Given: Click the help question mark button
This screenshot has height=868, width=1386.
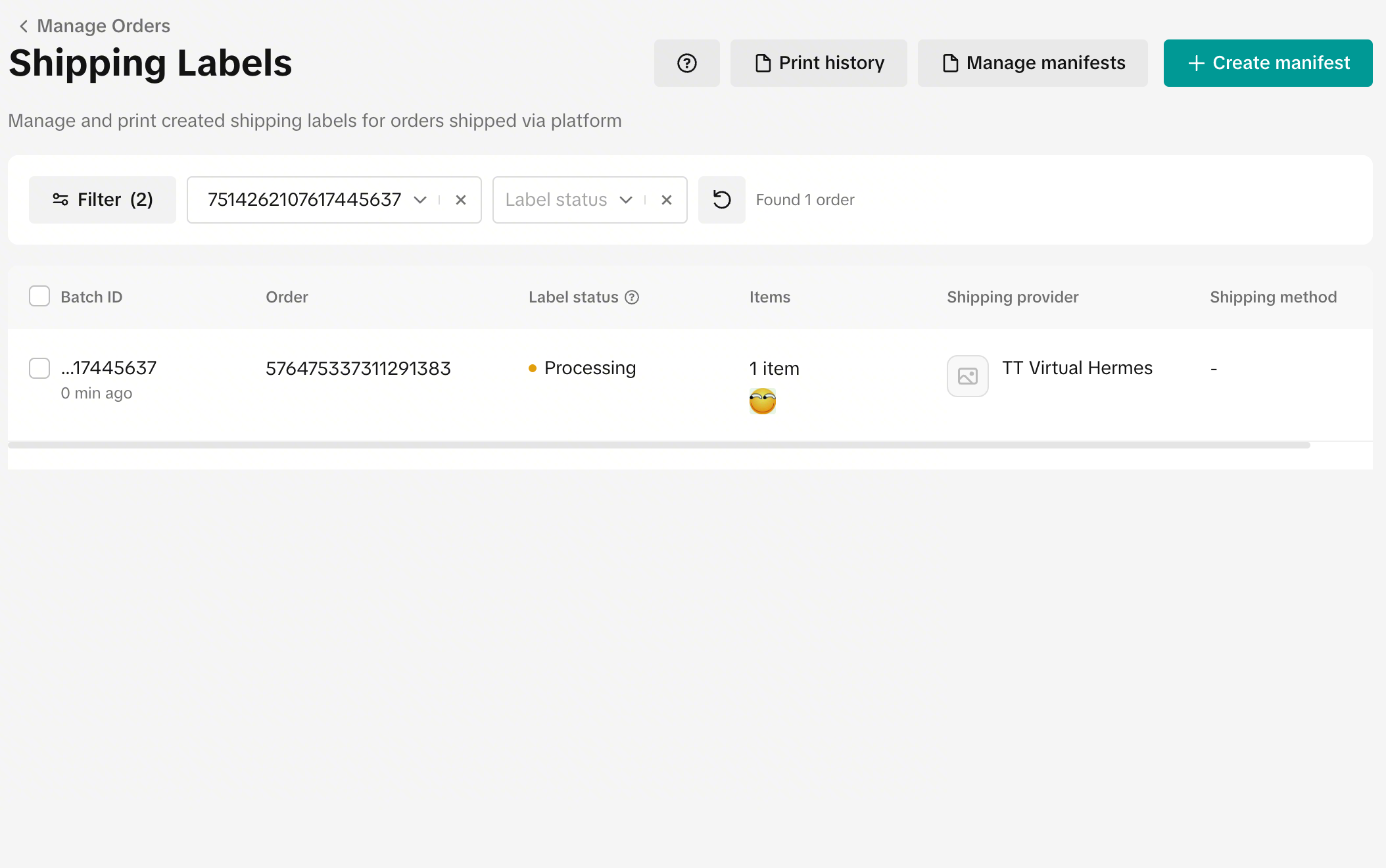Looking at the screenshot, I should 686,63.
